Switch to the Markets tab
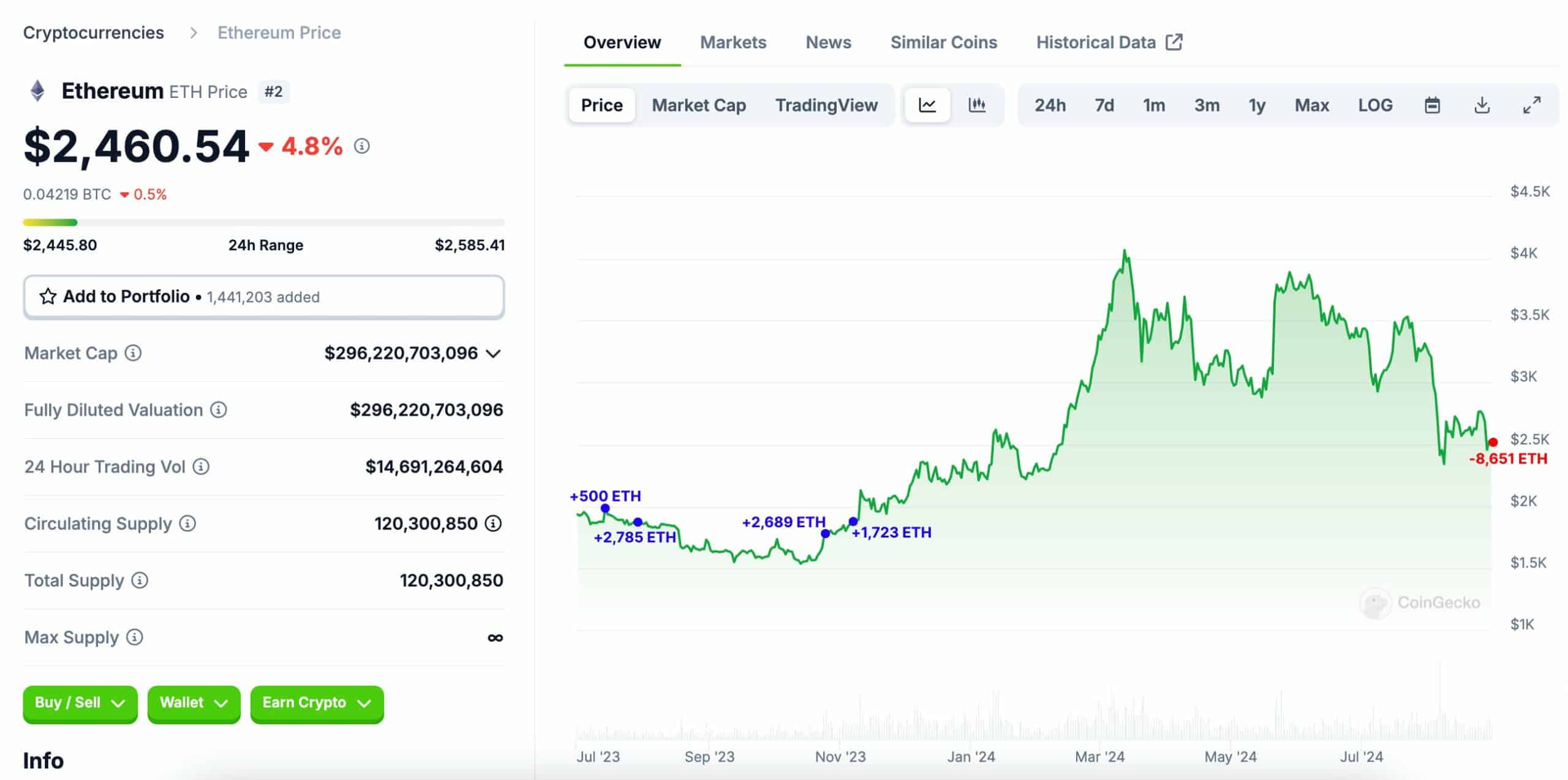Screen dimensions: 1568x780 click(x=733, y=42)
